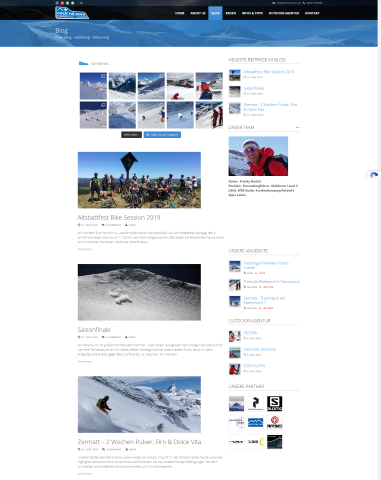Click the site logo in the header
381x480 pixels.
click(x=72, y=13)
